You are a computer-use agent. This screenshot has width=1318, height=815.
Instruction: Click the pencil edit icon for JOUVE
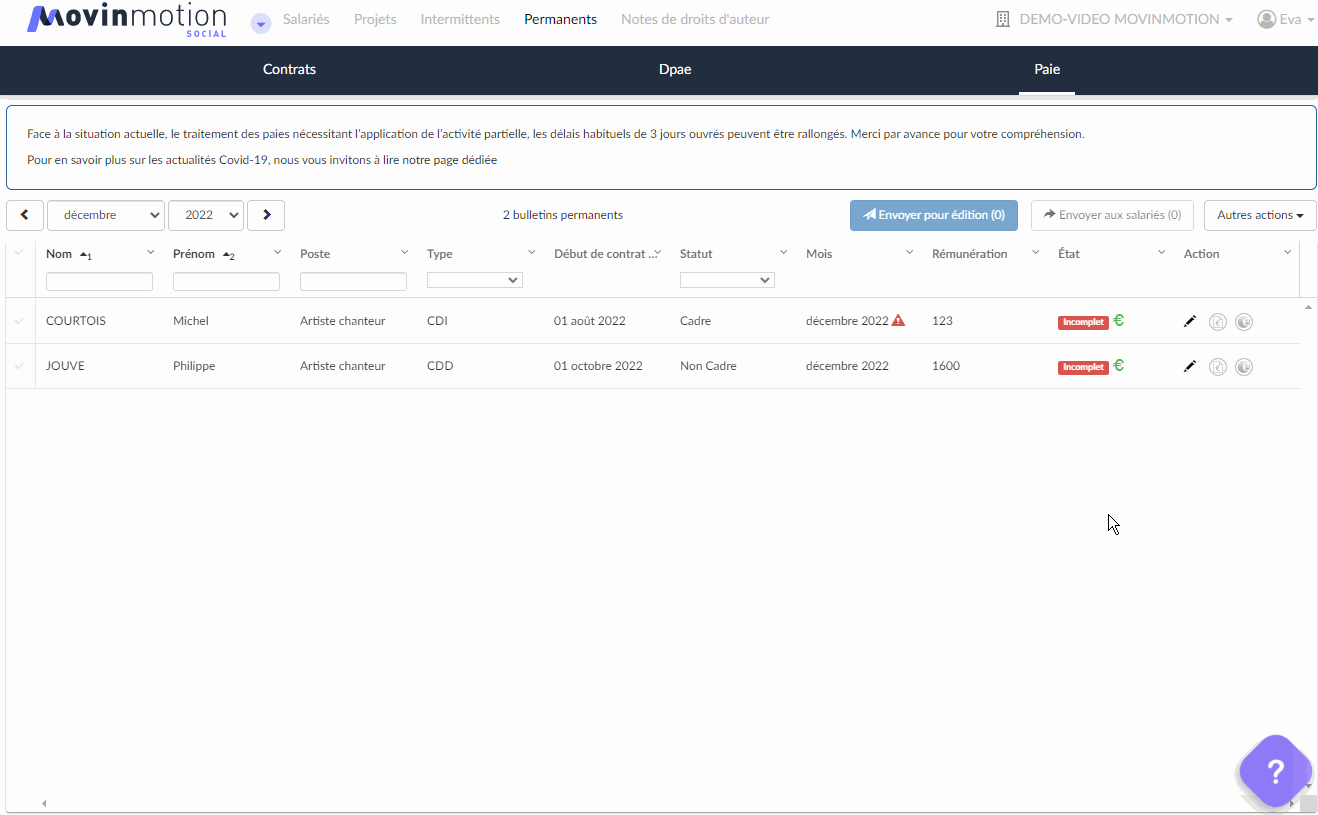pos(1190,366)
